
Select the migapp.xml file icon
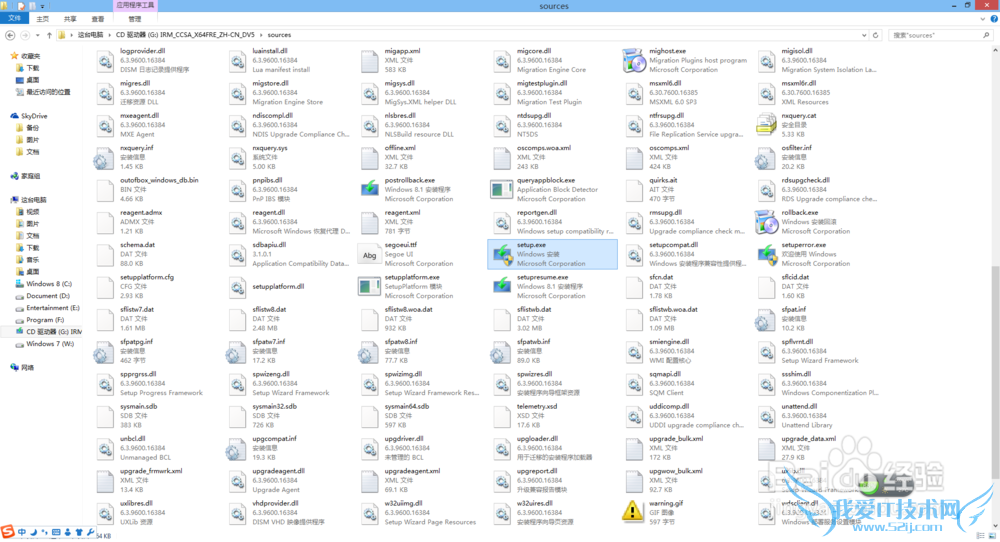pos(370,61)
